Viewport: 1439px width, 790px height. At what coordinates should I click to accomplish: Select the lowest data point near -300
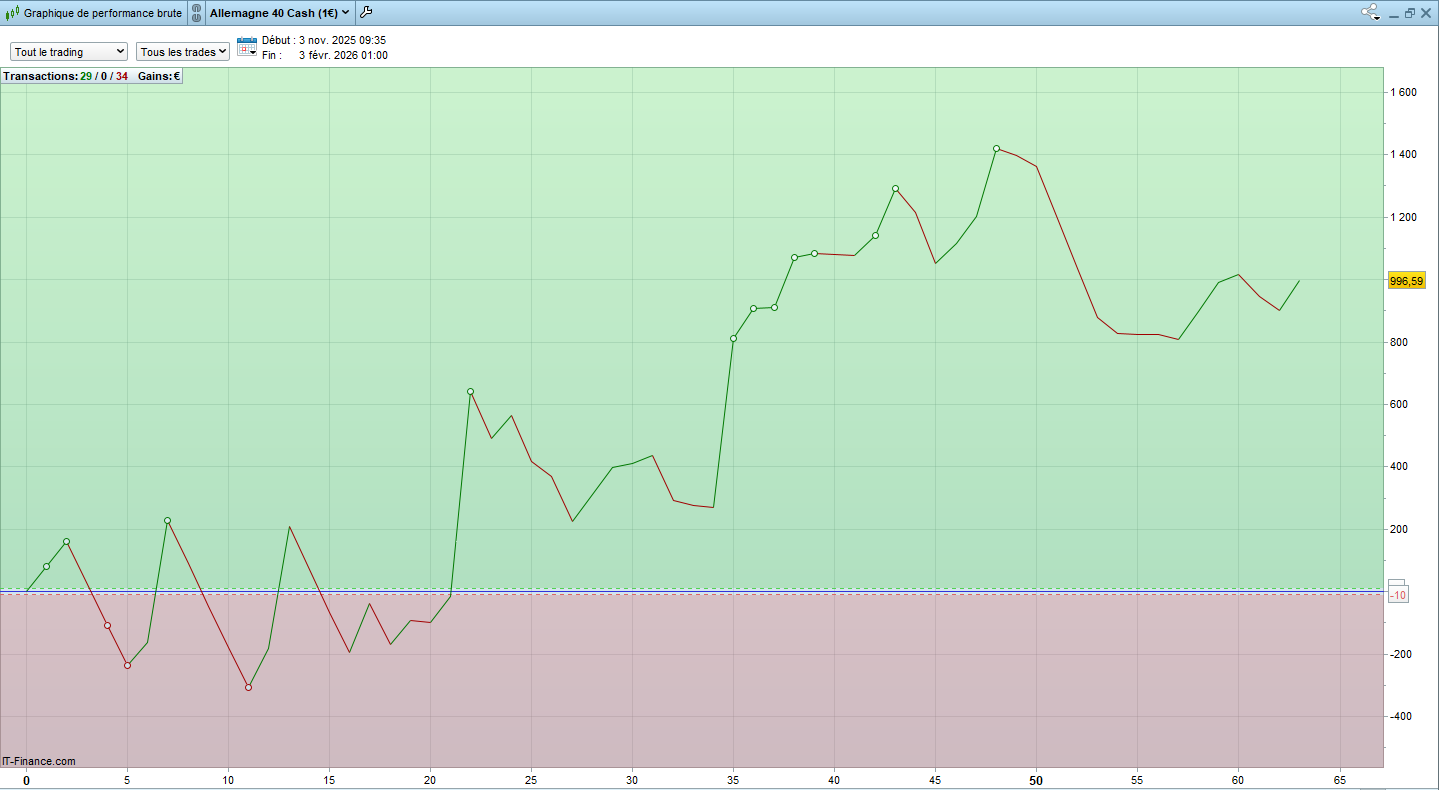248,687
